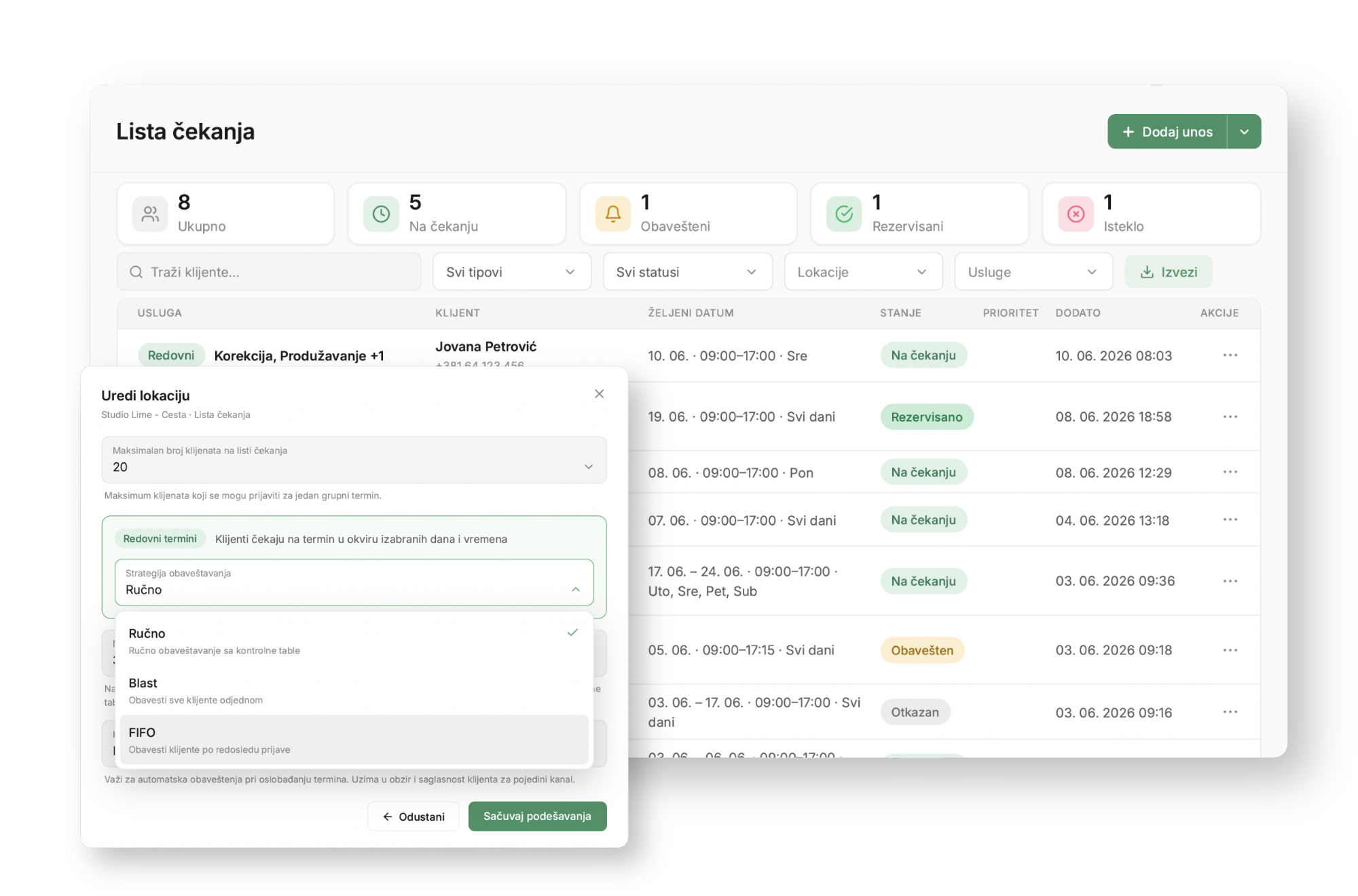Click the USLUGA column header
Viewport: 1358px width, 896px height.
point(160,313)
